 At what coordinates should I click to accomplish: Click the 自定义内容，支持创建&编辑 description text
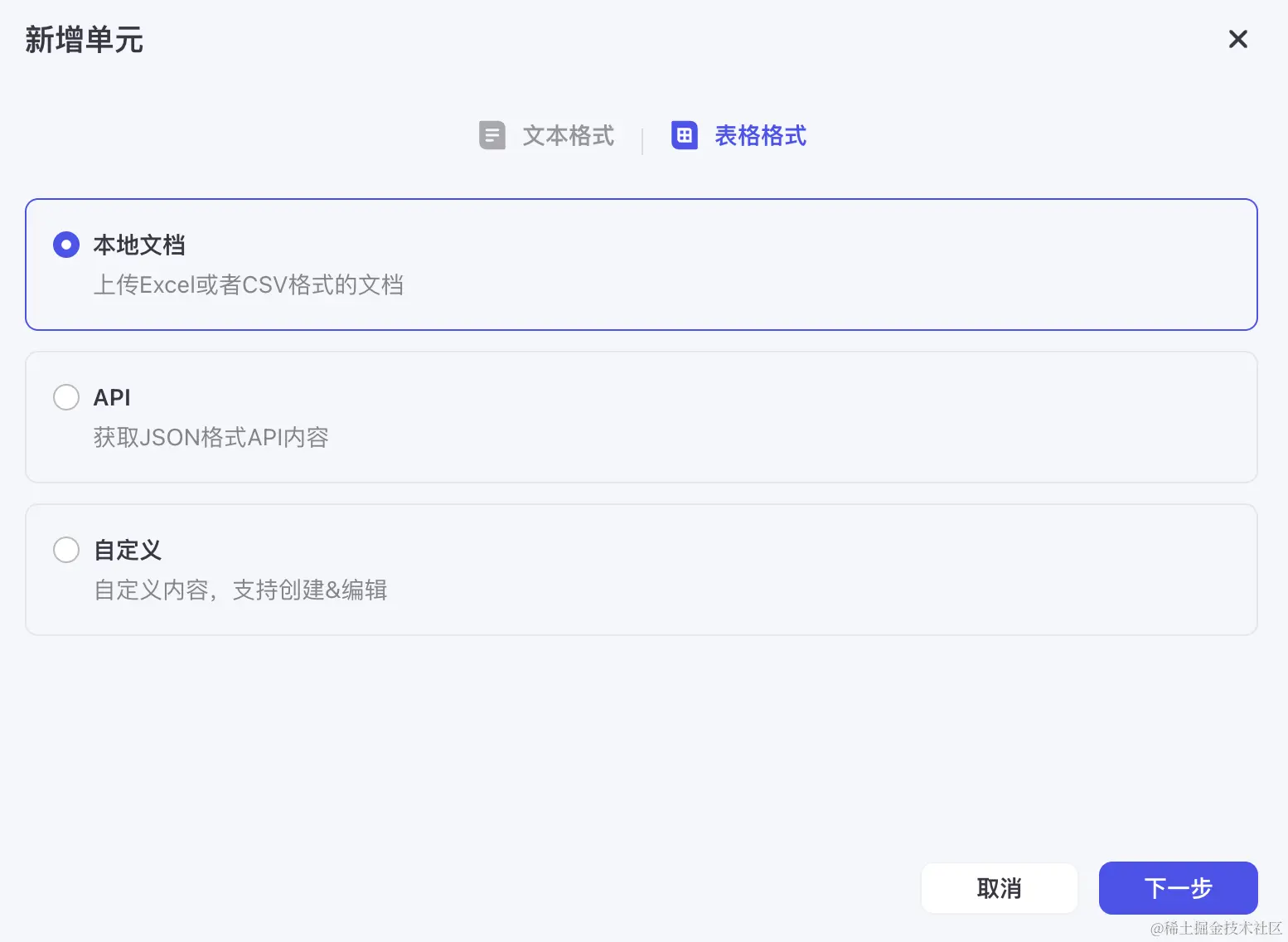coord(240,590)
